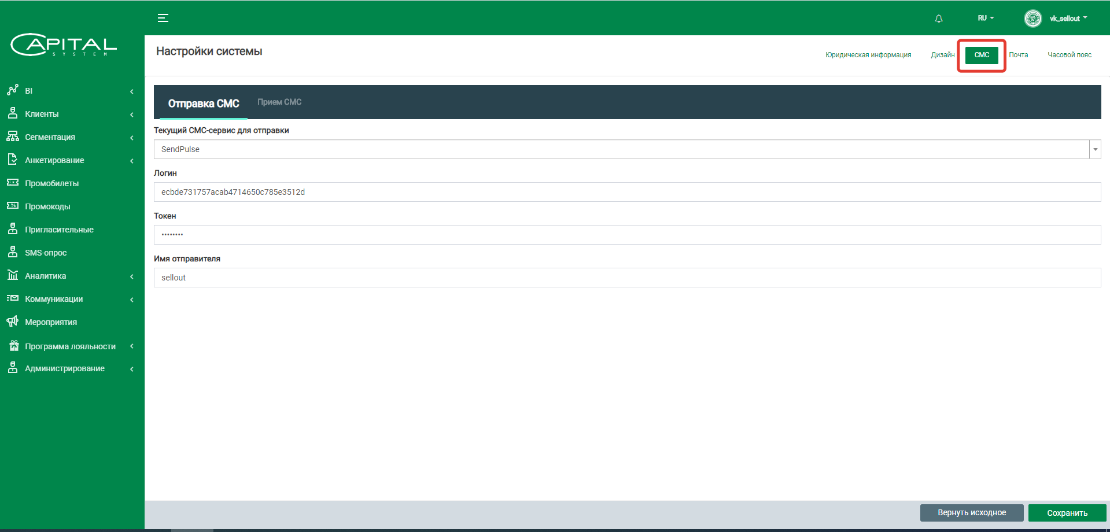
Task: Open the Промобилеты menu item
Action: (52, 183)
